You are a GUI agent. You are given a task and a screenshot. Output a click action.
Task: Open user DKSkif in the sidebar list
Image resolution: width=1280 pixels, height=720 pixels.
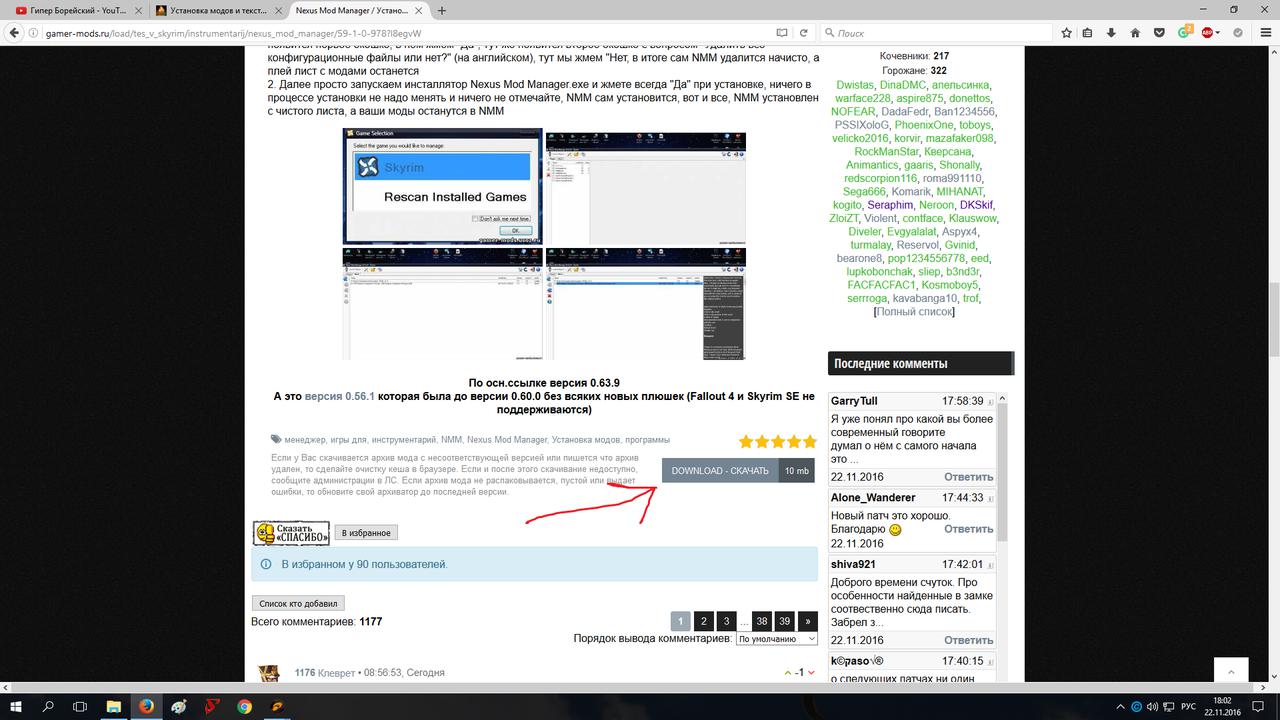(x=977, y=205)
